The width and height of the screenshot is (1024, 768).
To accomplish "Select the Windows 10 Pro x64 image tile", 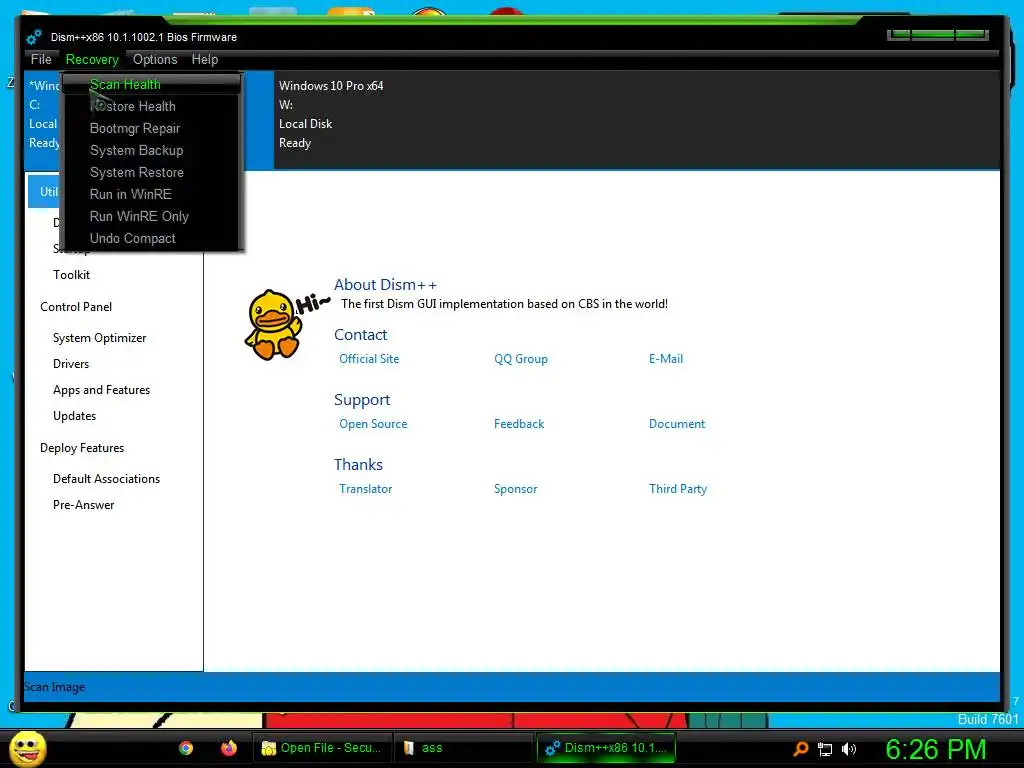I will [637, 120].
